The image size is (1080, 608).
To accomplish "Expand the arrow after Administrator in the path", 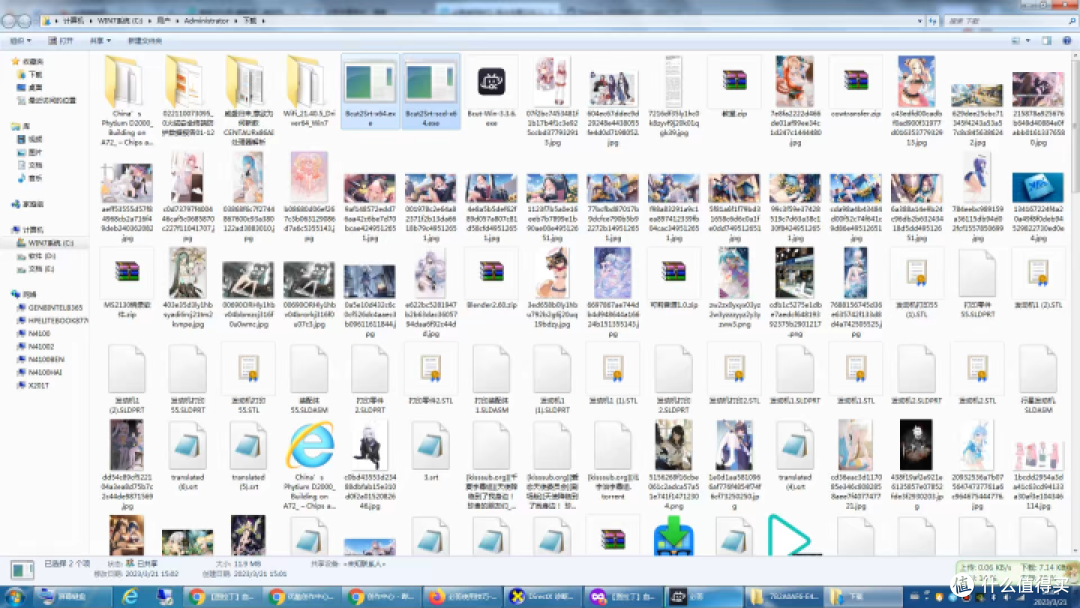I will pos(234,21).
